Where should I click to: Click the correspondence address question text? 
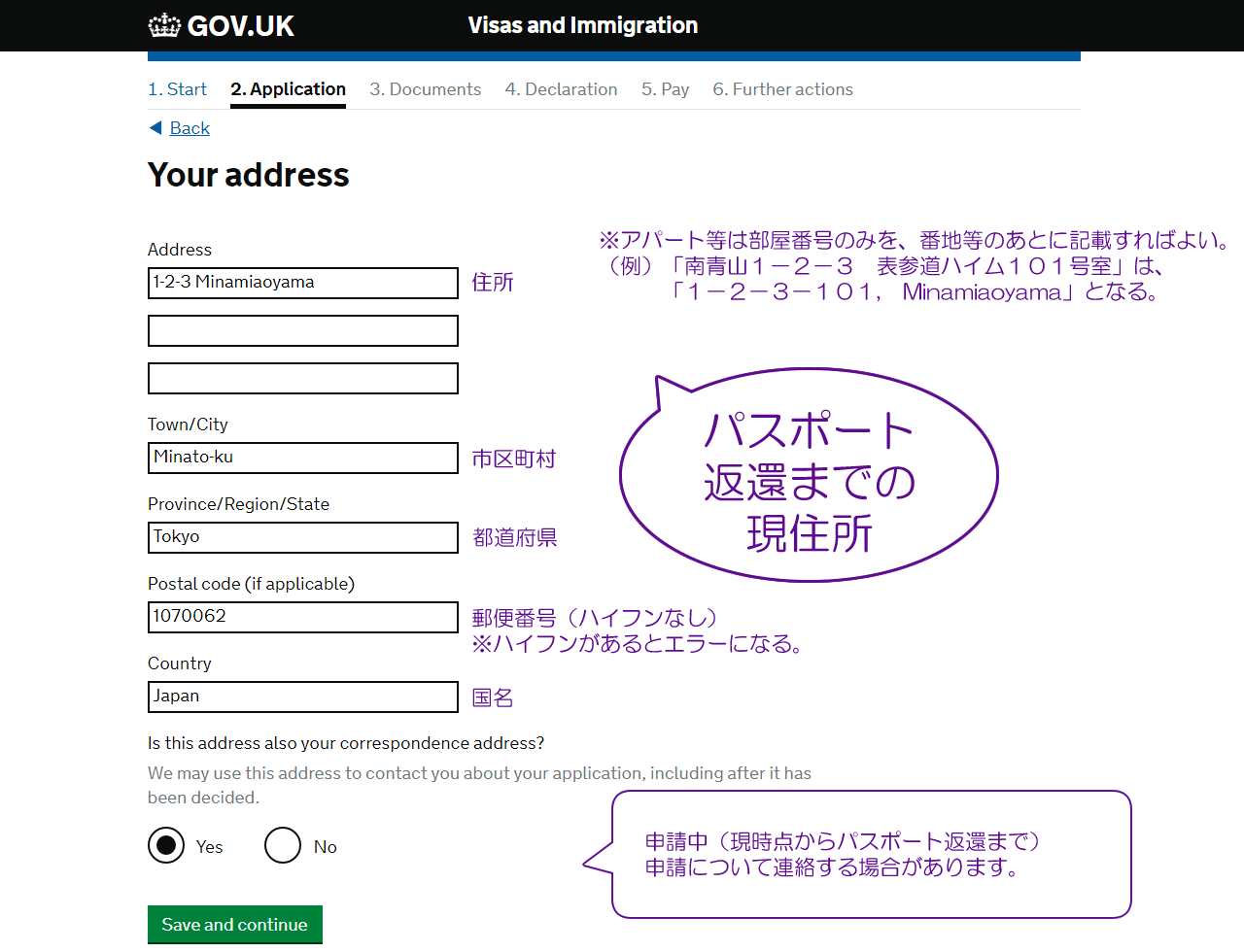click(x=346, y=743)
